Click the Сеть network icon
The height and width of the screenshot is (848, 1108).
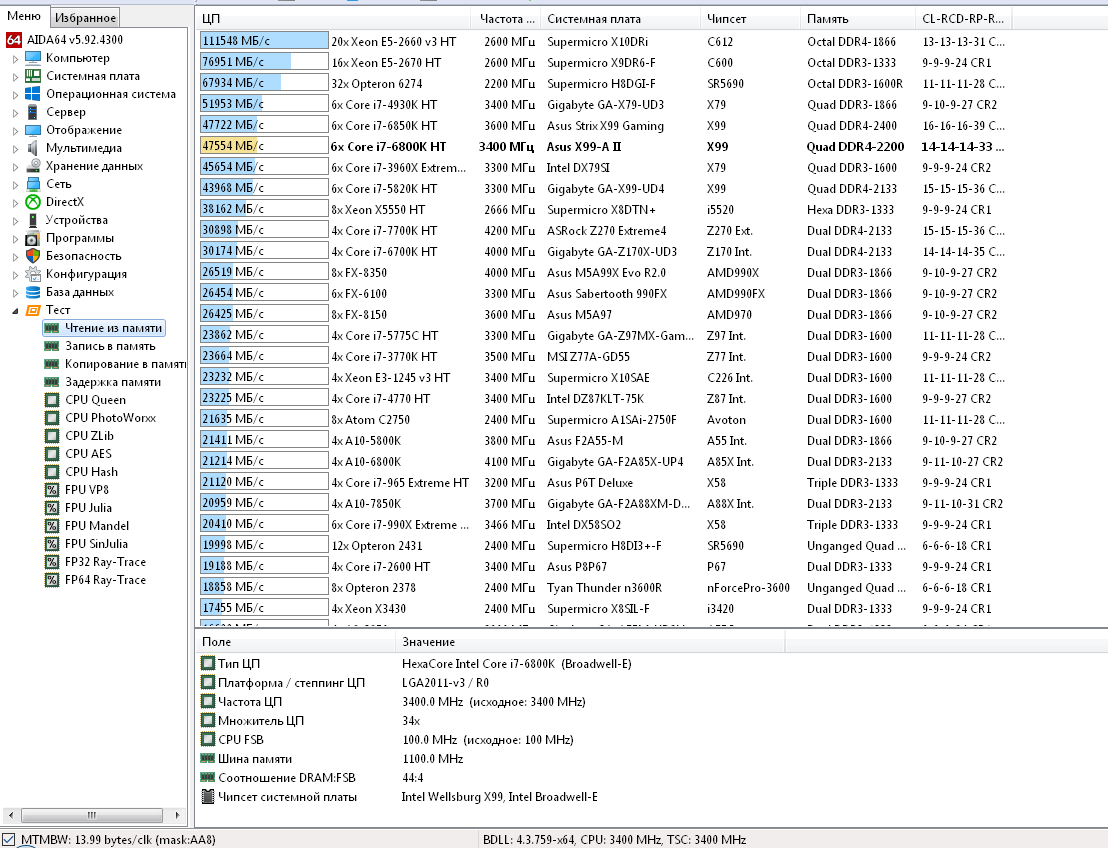coord(33,184)
